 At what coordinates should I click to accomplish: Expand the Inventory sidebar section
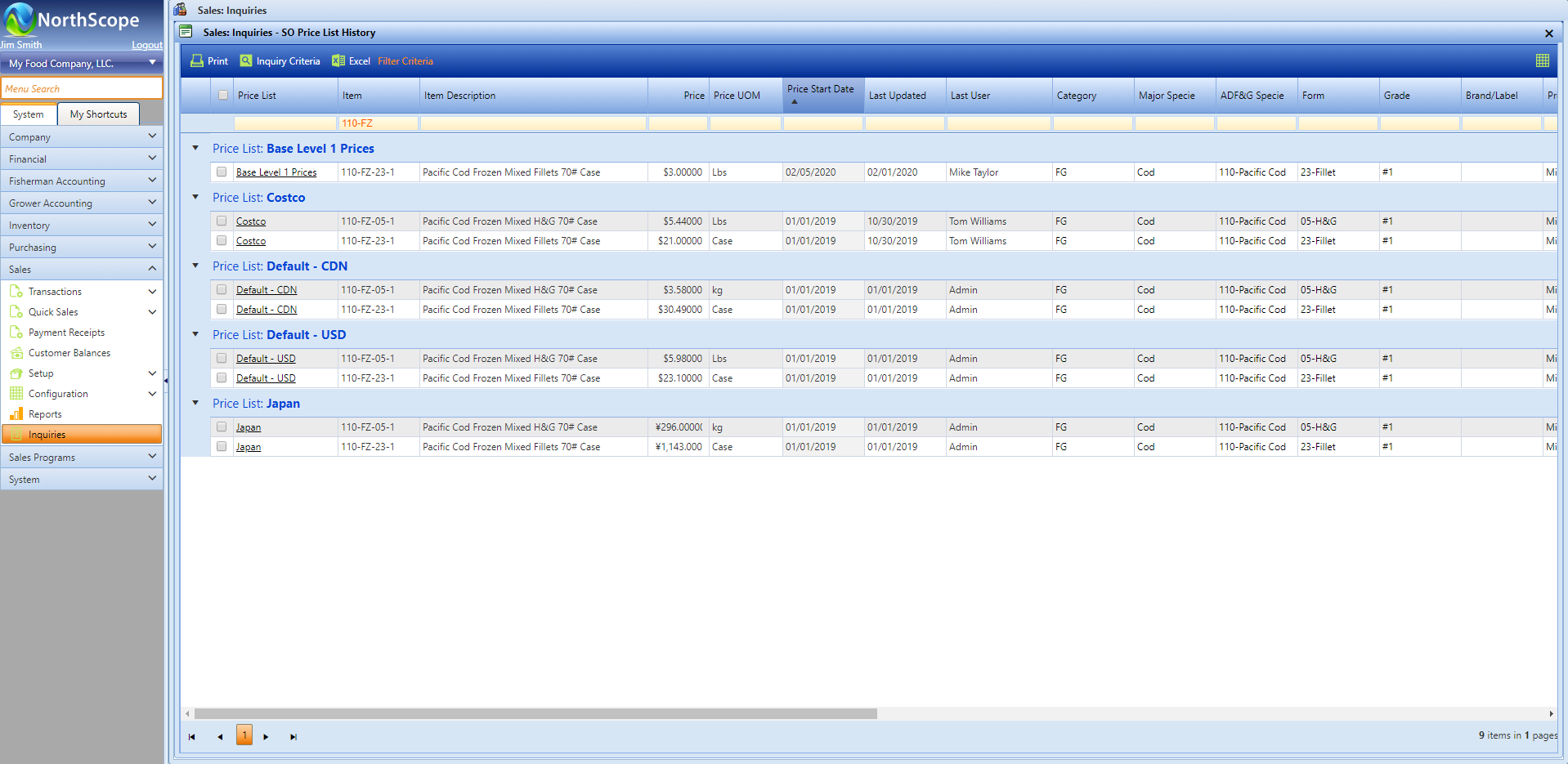click(x=82, y=225)
